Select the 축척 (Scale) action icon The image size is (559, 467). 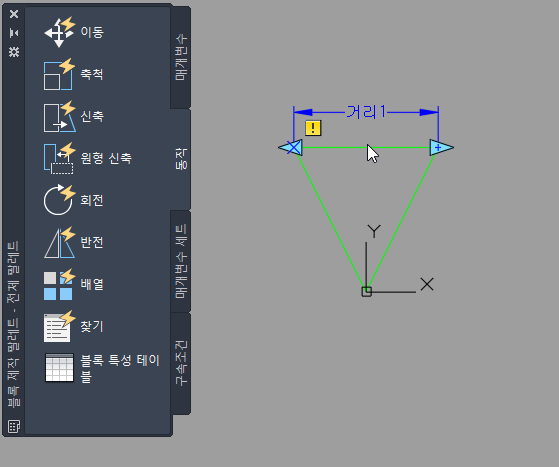(60, 74)
